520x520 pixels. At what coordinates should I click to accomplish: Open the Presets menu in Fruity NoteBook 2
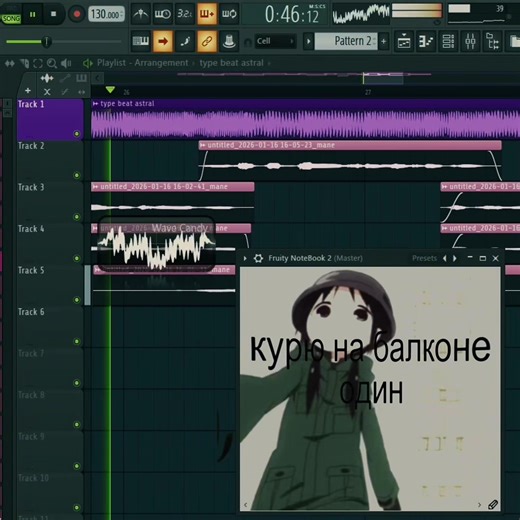[x=424, y=258]
